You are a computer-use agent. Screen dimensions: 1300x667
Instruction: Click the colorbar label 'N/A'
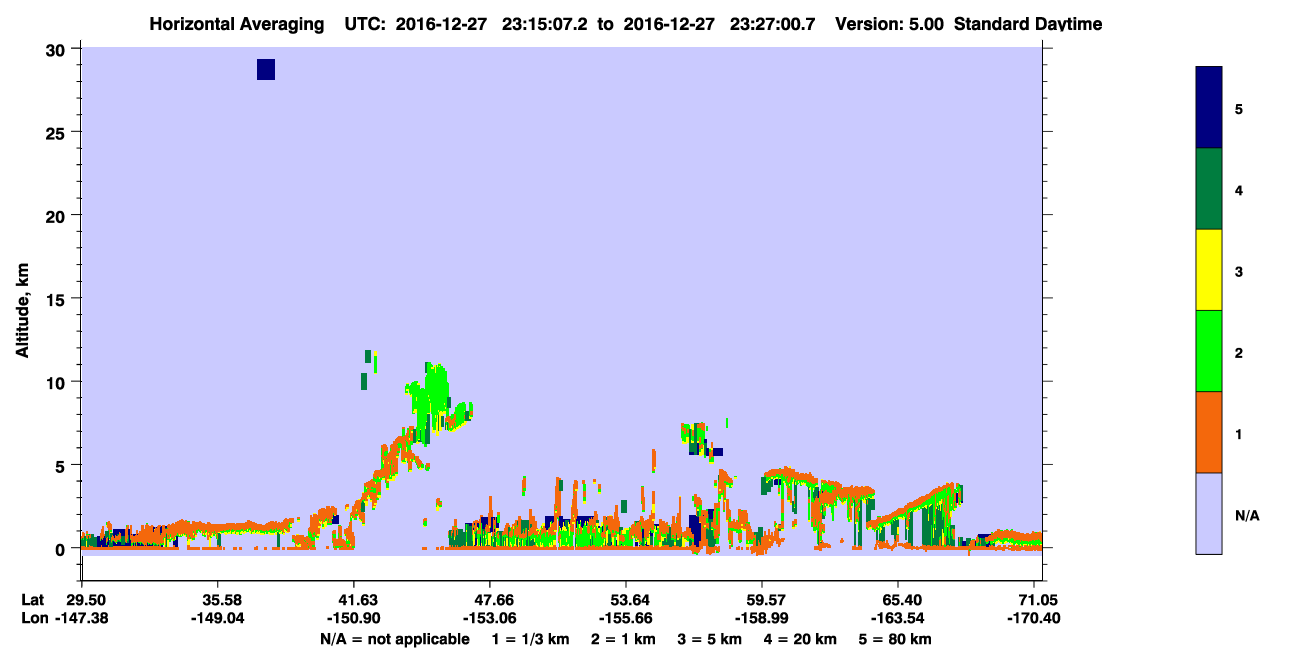1247,516
